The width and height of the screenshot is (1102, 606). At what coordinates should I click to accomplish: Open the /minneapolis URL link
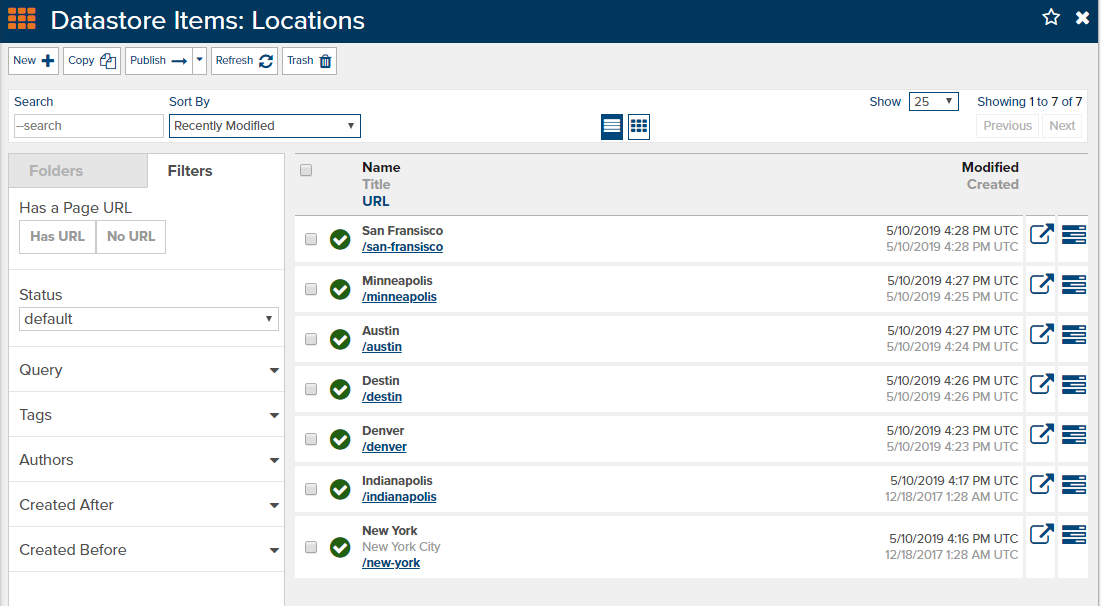click(x=399, y=297)
